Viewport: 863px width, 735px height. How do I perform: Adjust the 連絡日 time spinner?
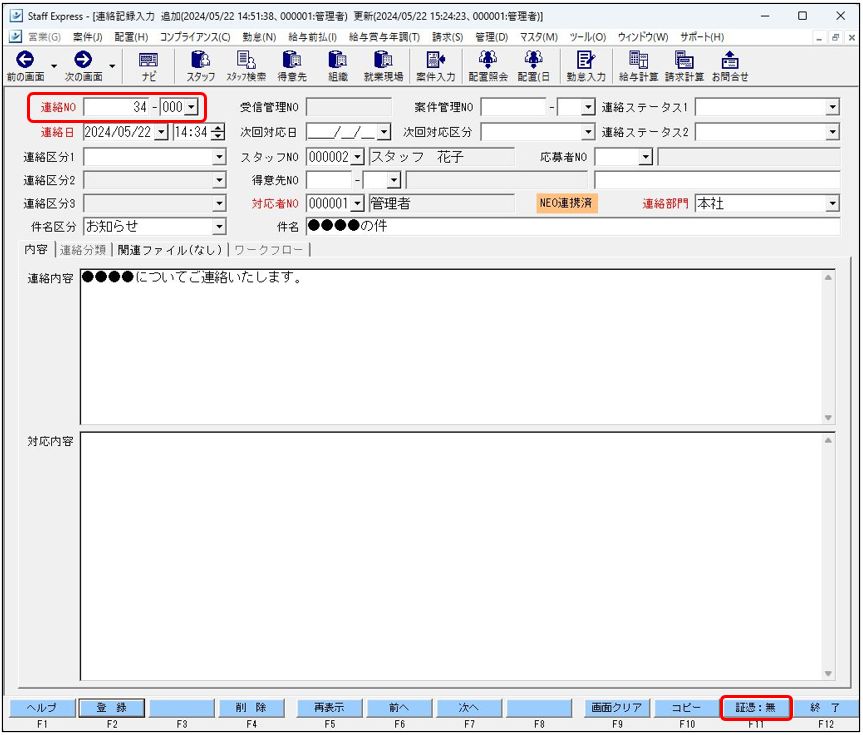[x=218, y=132]
